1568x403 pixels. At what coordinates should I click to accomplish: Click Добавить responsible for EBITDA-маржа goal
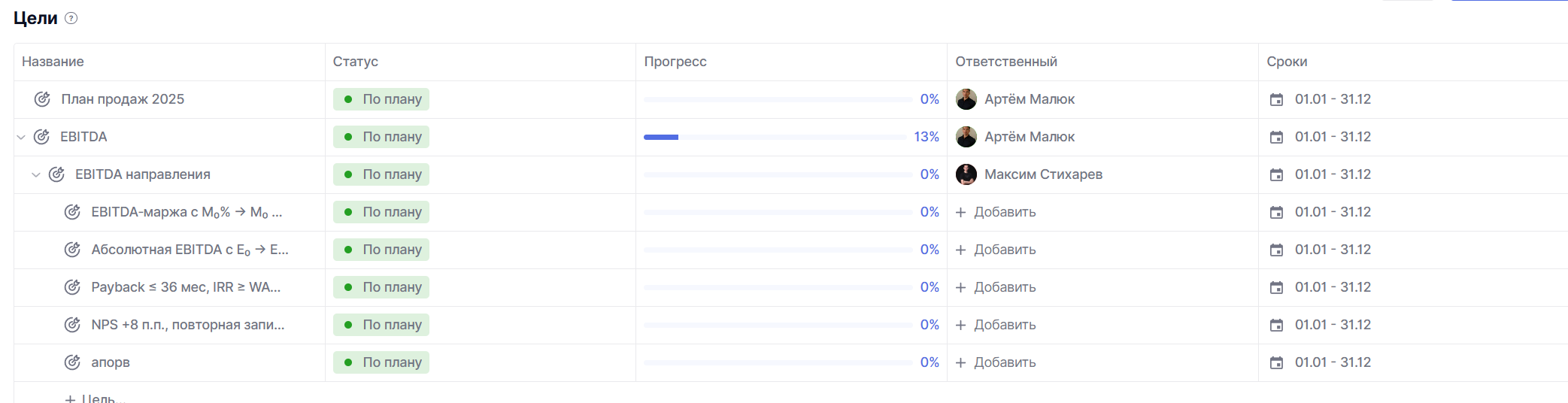pos(996,212)
